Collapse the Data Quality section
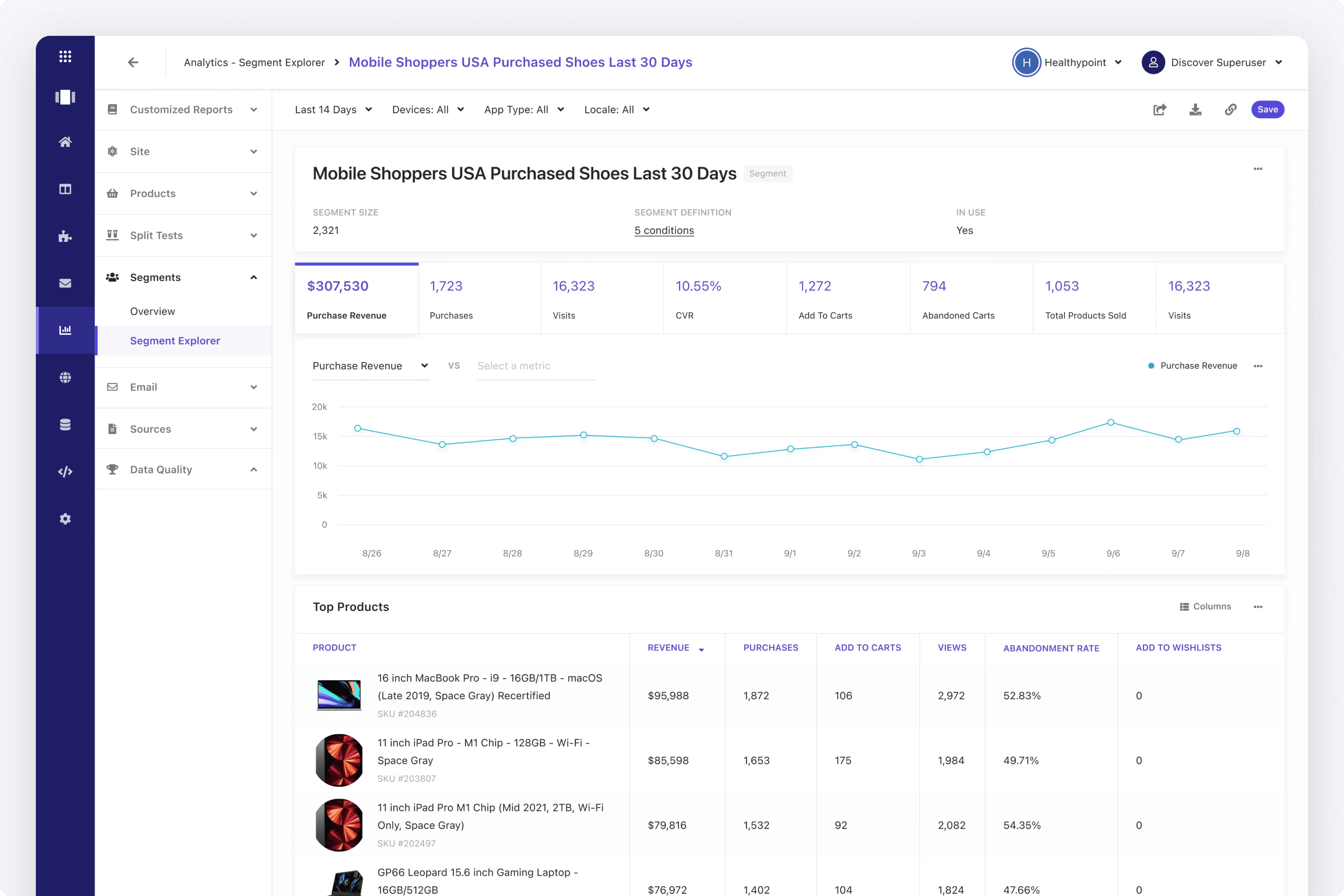This screenshot has width=1344, height=896. pyautogui.click(x=183, y=469)
